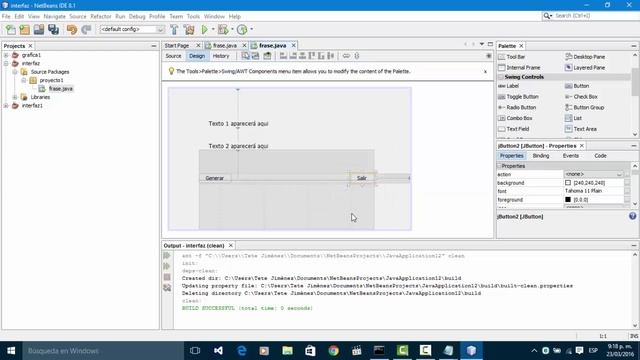Viewport: 640px width, 360px height.
Task: Collapse the proyecto1 package node
Action: pos(24,80)
